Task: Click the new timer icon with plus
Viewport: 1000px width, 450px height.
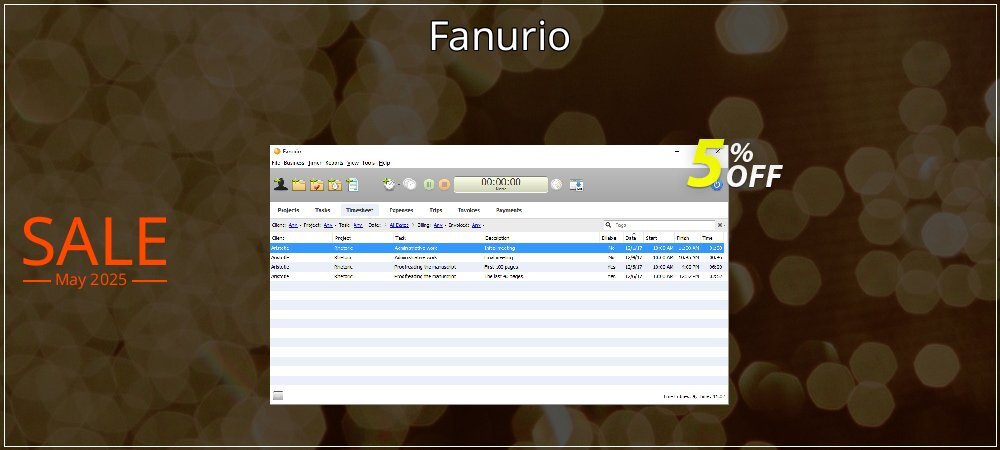Action: 389,184
